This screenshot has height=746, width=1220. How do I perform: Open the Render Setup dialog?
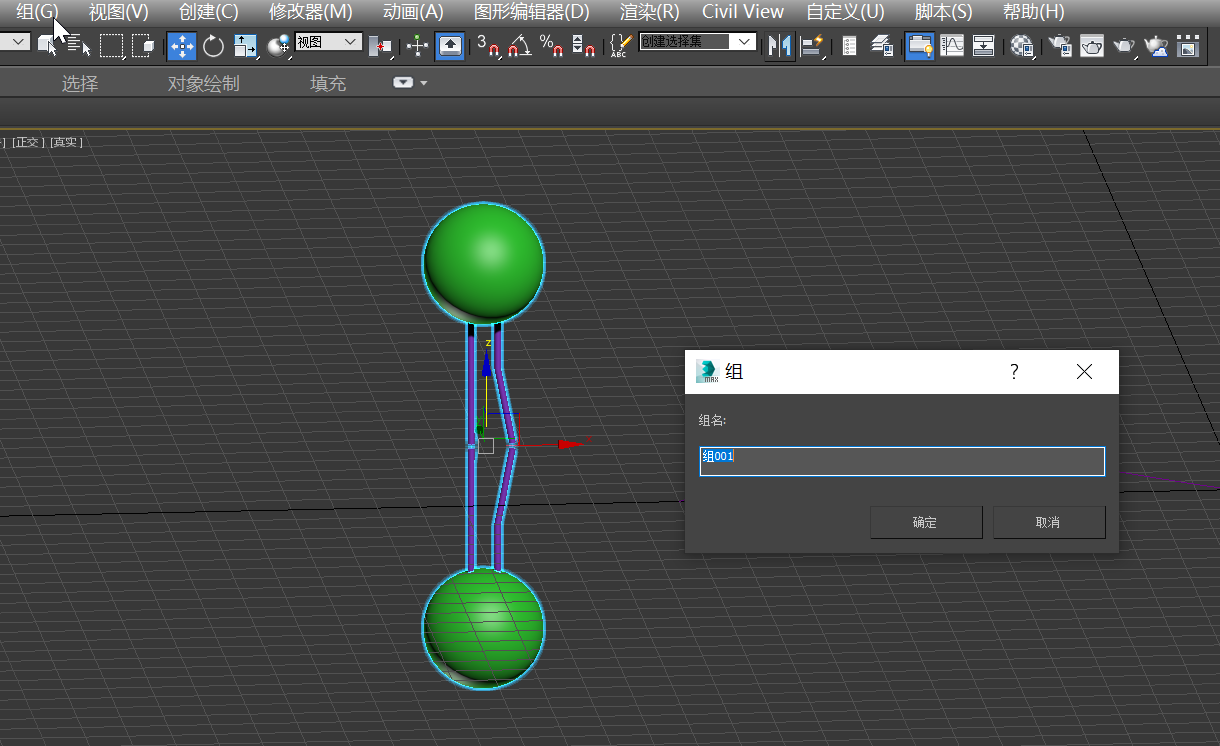(1059, 45)
